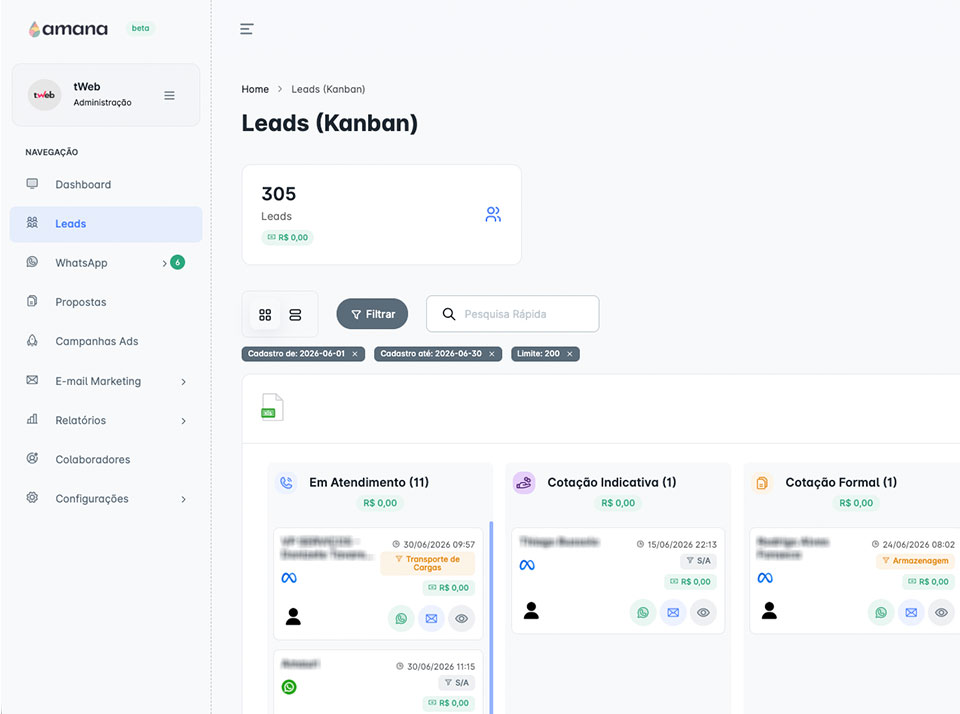The height and width of the screenshot is (714, 960).
Task: Open WhatsApp on the 24/06/2026 08:02 card
Action: click(881, 612)
